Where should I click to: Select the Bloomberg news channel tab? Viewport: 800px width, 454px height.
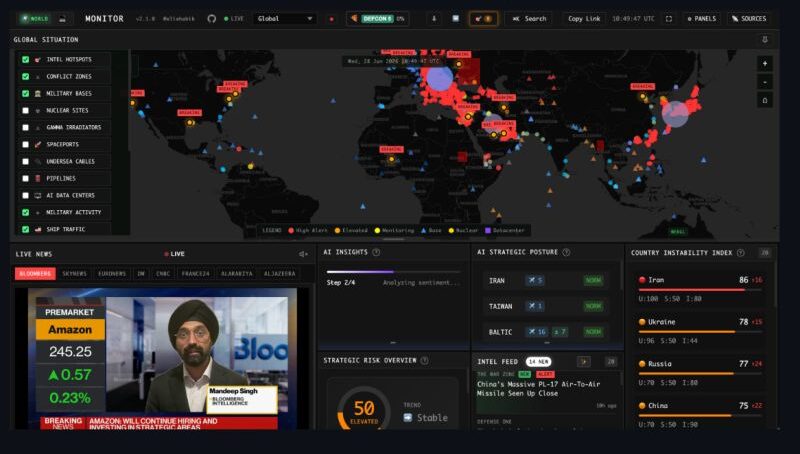[x=35, y=274]
